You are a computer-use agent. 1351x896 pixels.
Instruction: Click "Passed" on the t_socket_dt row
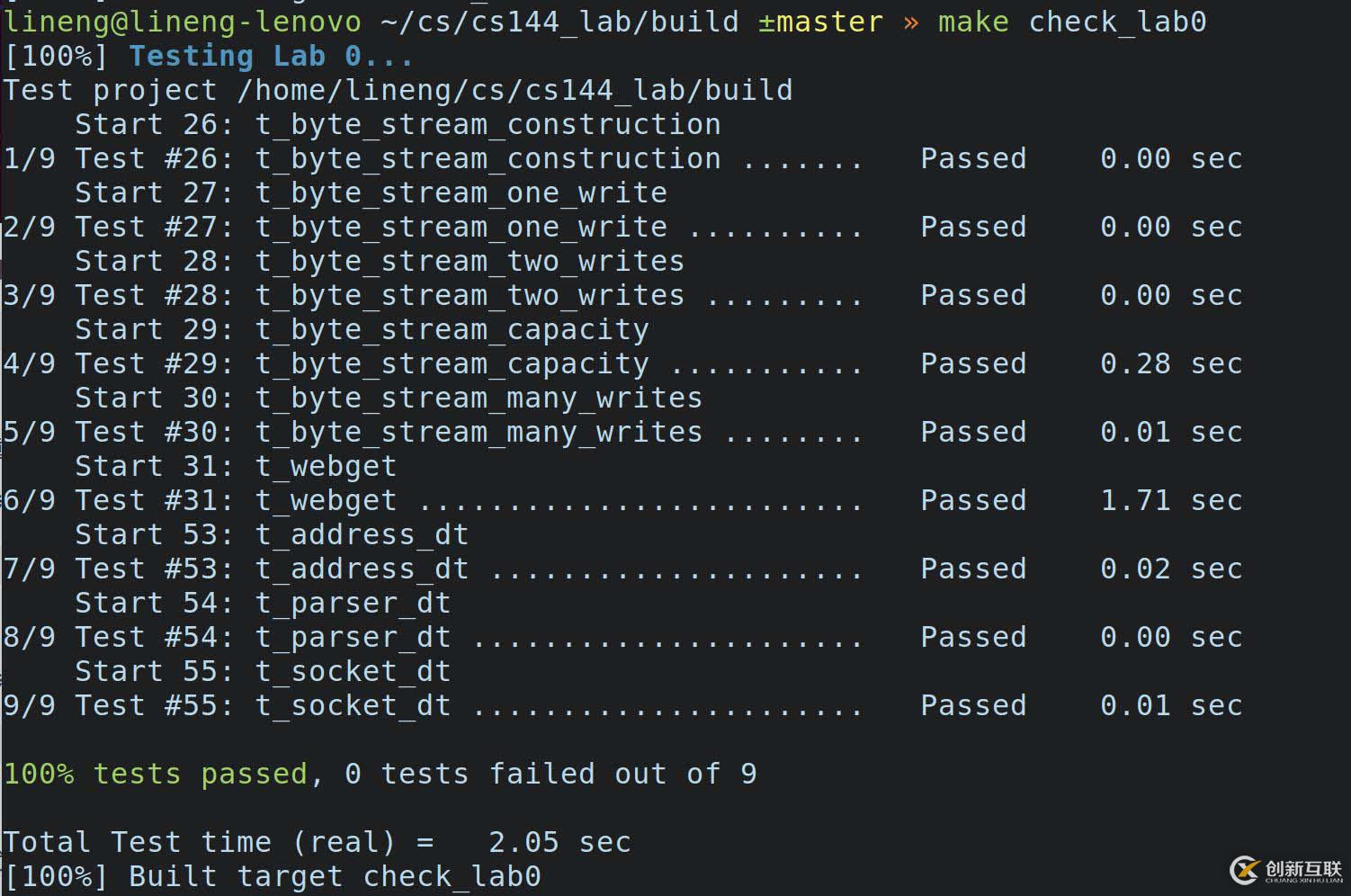(973, 705)
